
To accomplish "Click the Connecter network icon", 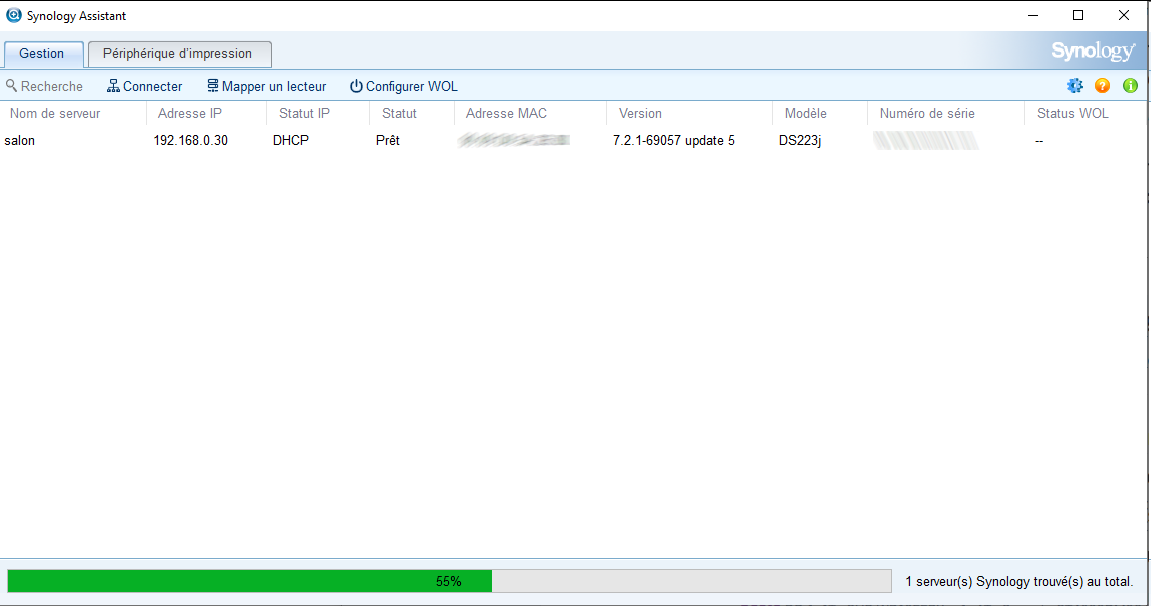I will 113,86.
